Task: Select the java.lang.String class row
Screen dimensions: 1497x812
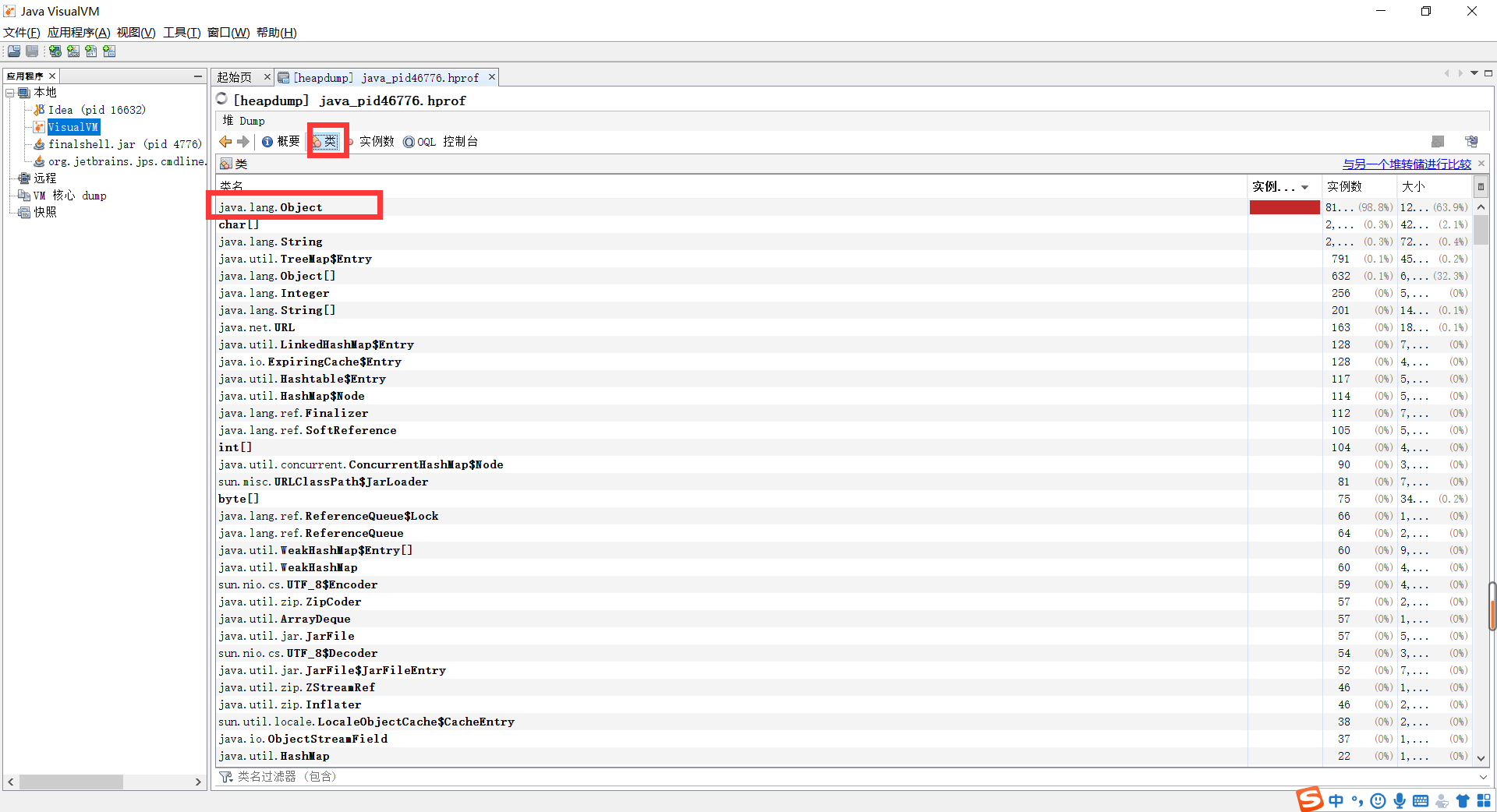Action: click(x=844, y=242)
